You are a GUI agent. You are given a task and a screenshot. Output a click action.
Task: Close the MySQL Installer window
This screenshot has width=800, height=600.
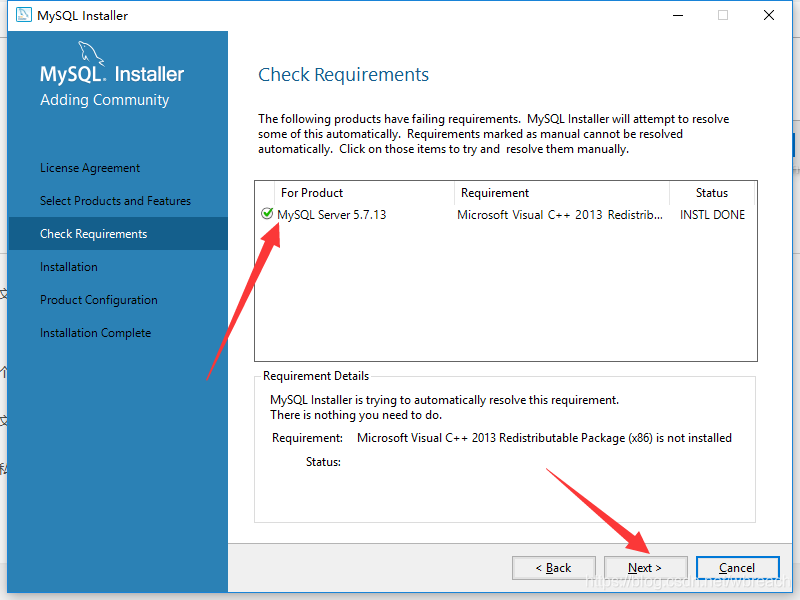point(769,15)
